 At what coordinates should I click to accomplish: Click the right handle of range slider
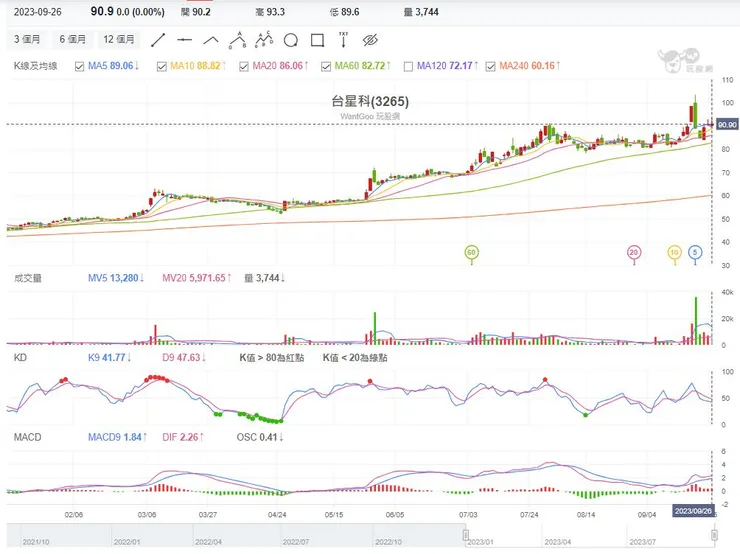tap(715, 535)
